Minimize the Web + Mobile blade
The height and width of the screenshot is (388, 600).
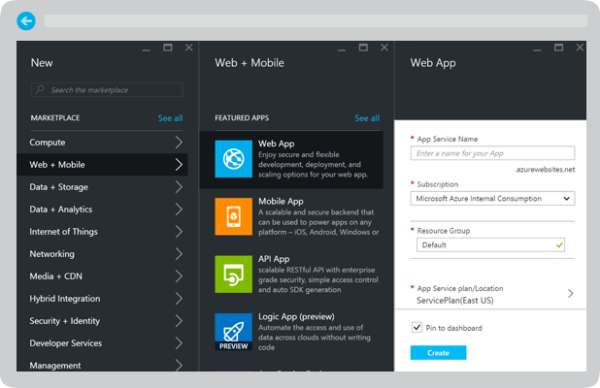342,50
